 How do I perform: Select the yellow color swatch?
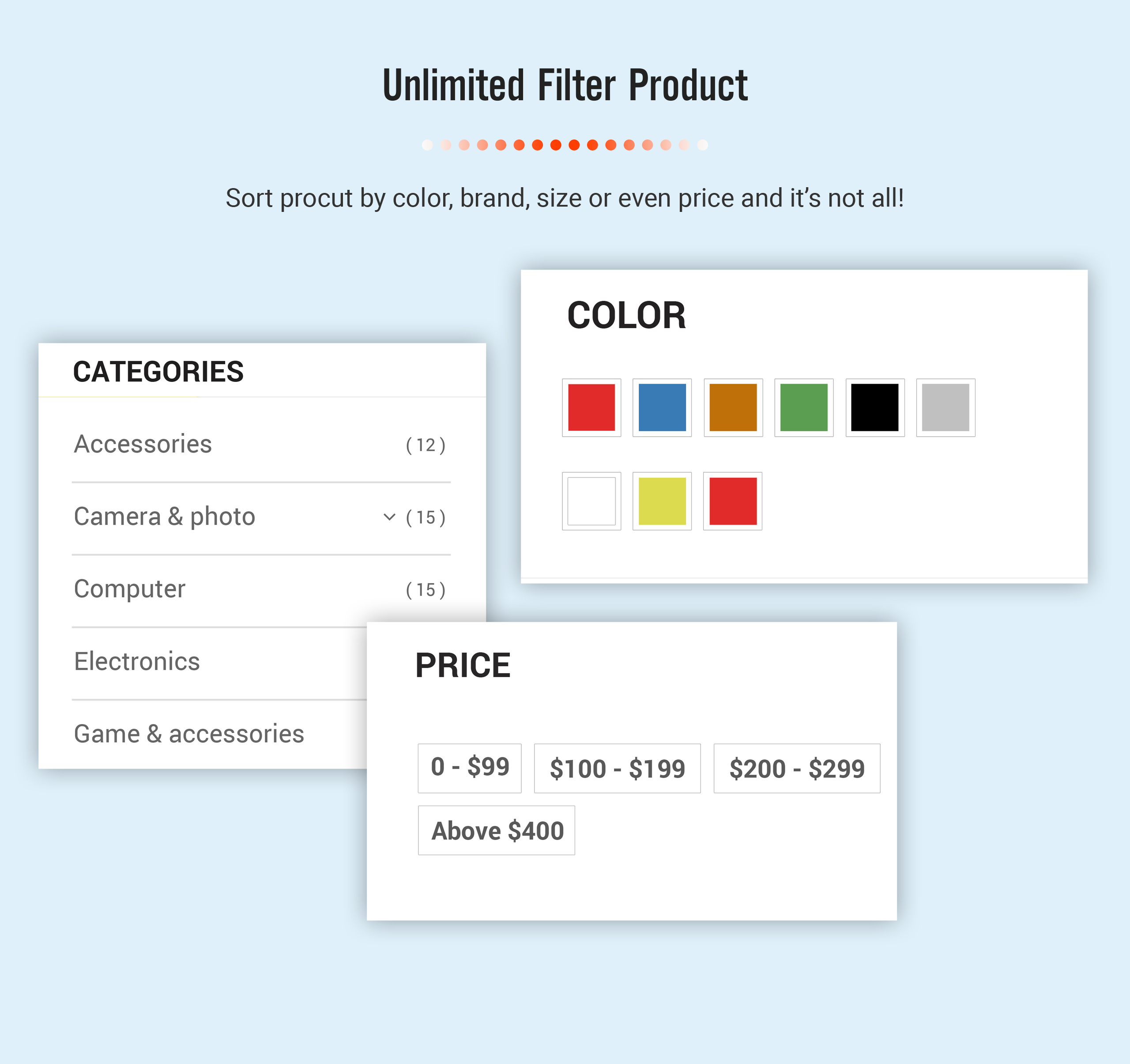pyautogui.click(x=662, y=501)
